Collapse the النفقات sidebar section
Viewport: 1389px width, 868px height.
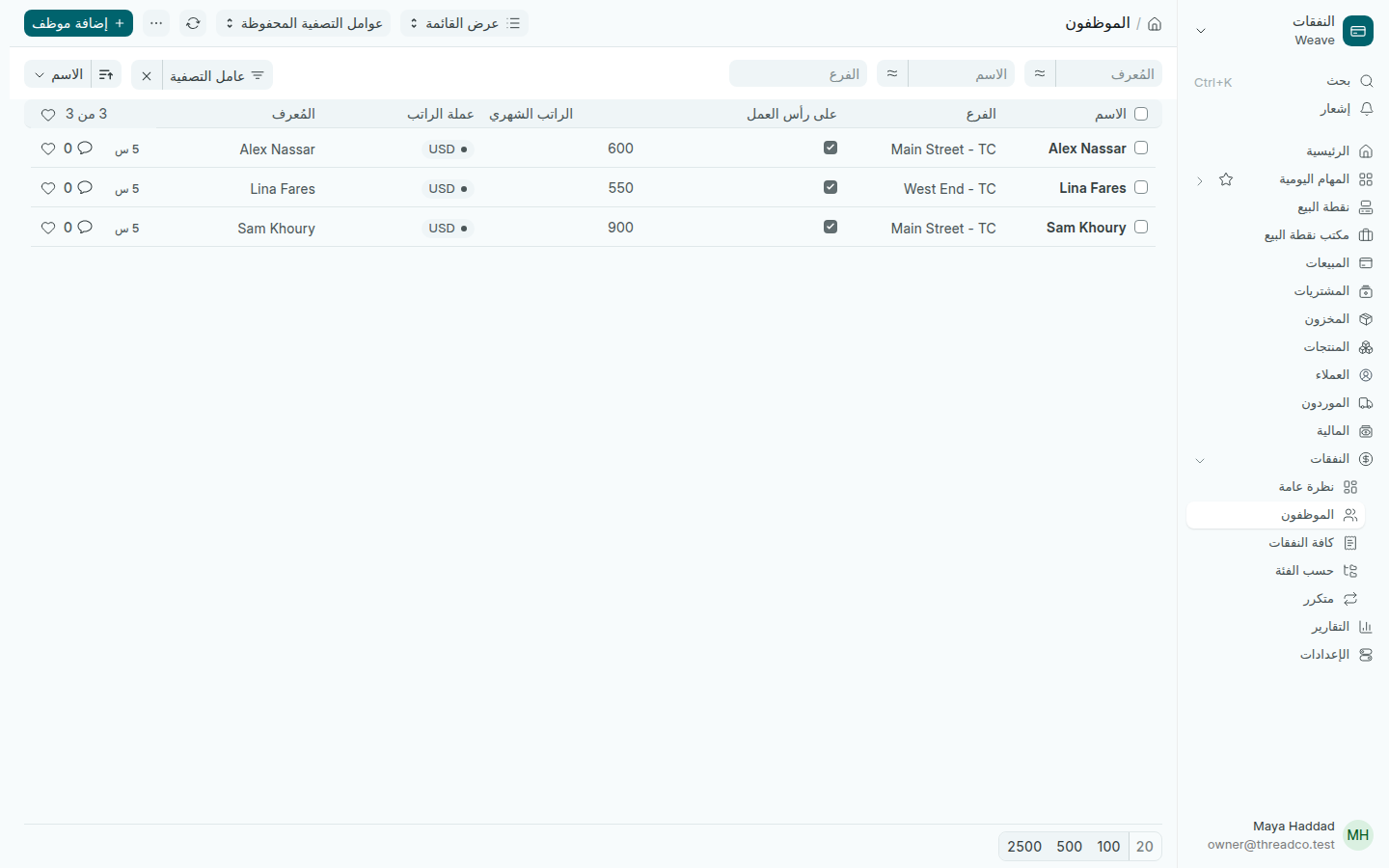click(1200, 460)
